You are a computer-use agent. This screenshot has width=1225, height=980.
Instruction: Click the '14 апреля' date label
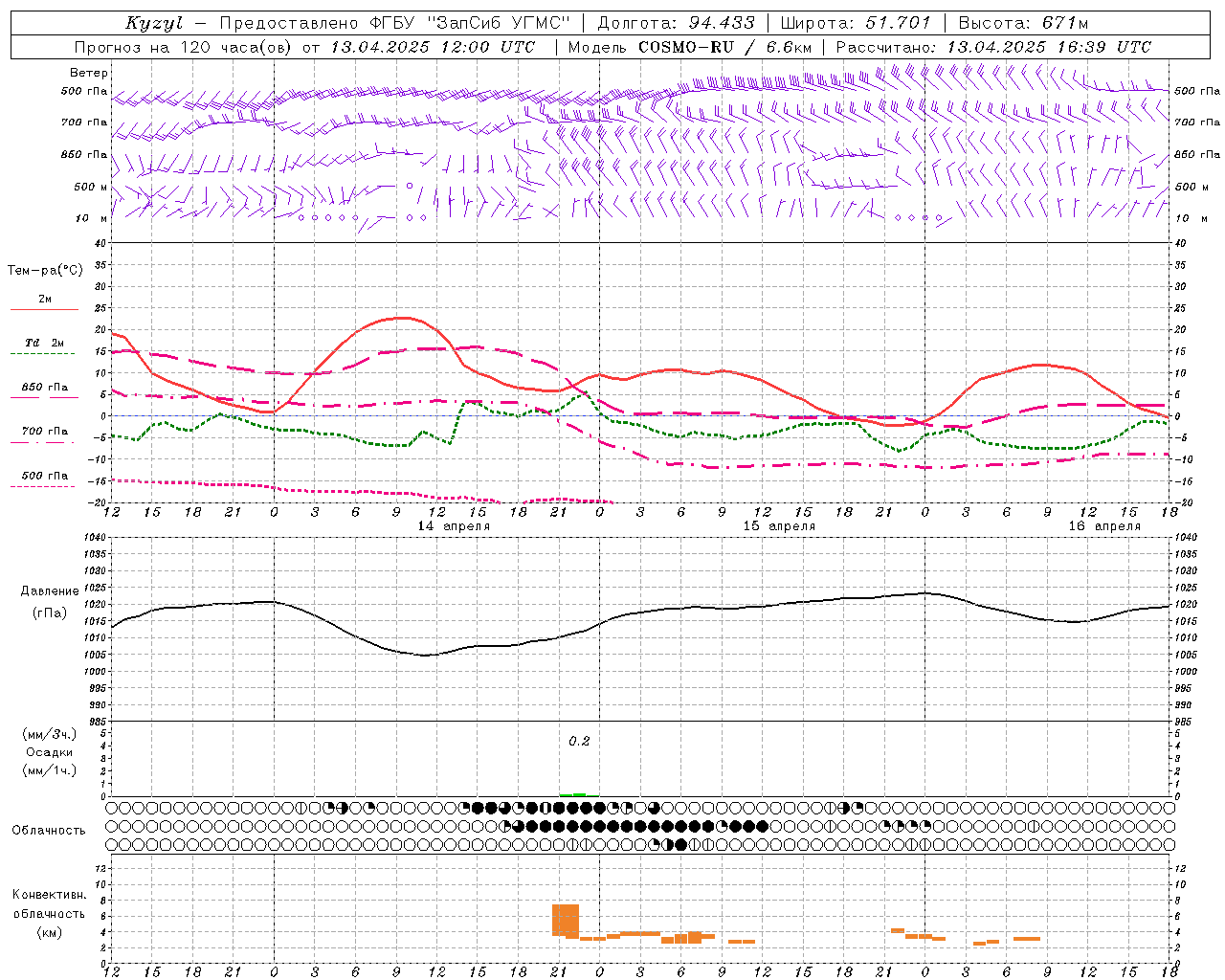coord(454,526)
